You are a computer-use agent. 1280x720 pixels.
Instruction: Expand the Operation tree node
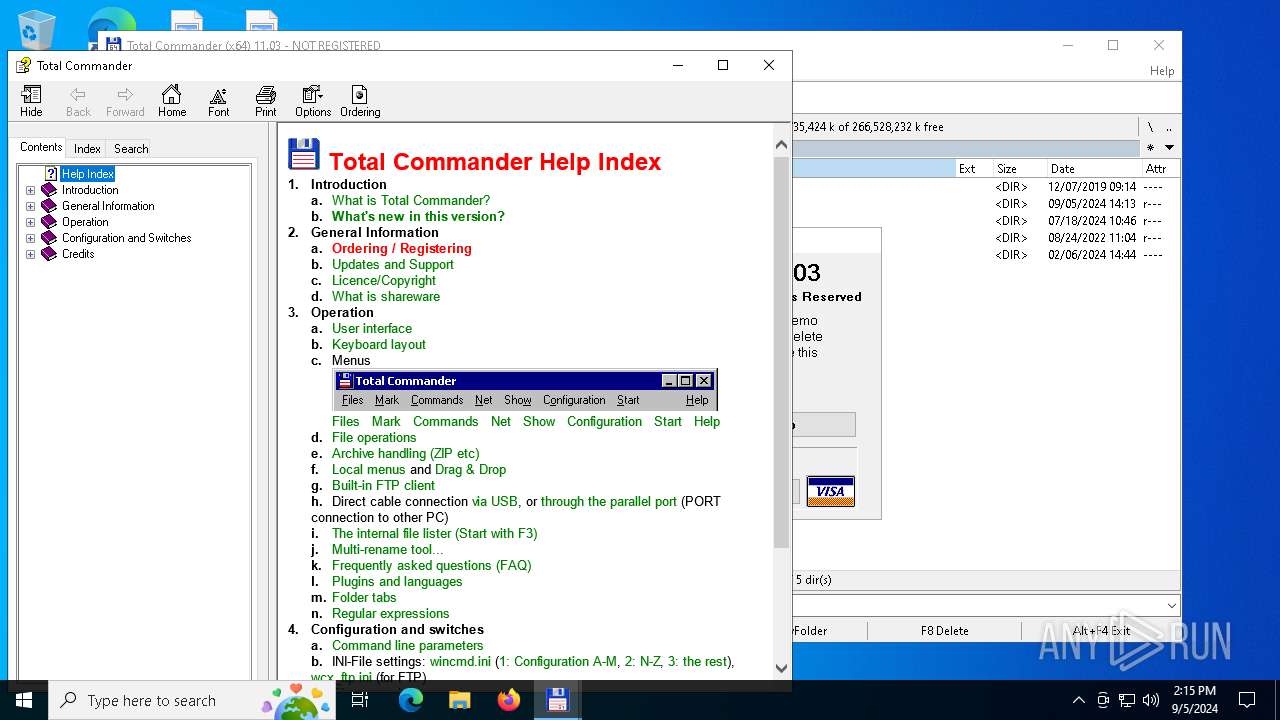point(30,222)
